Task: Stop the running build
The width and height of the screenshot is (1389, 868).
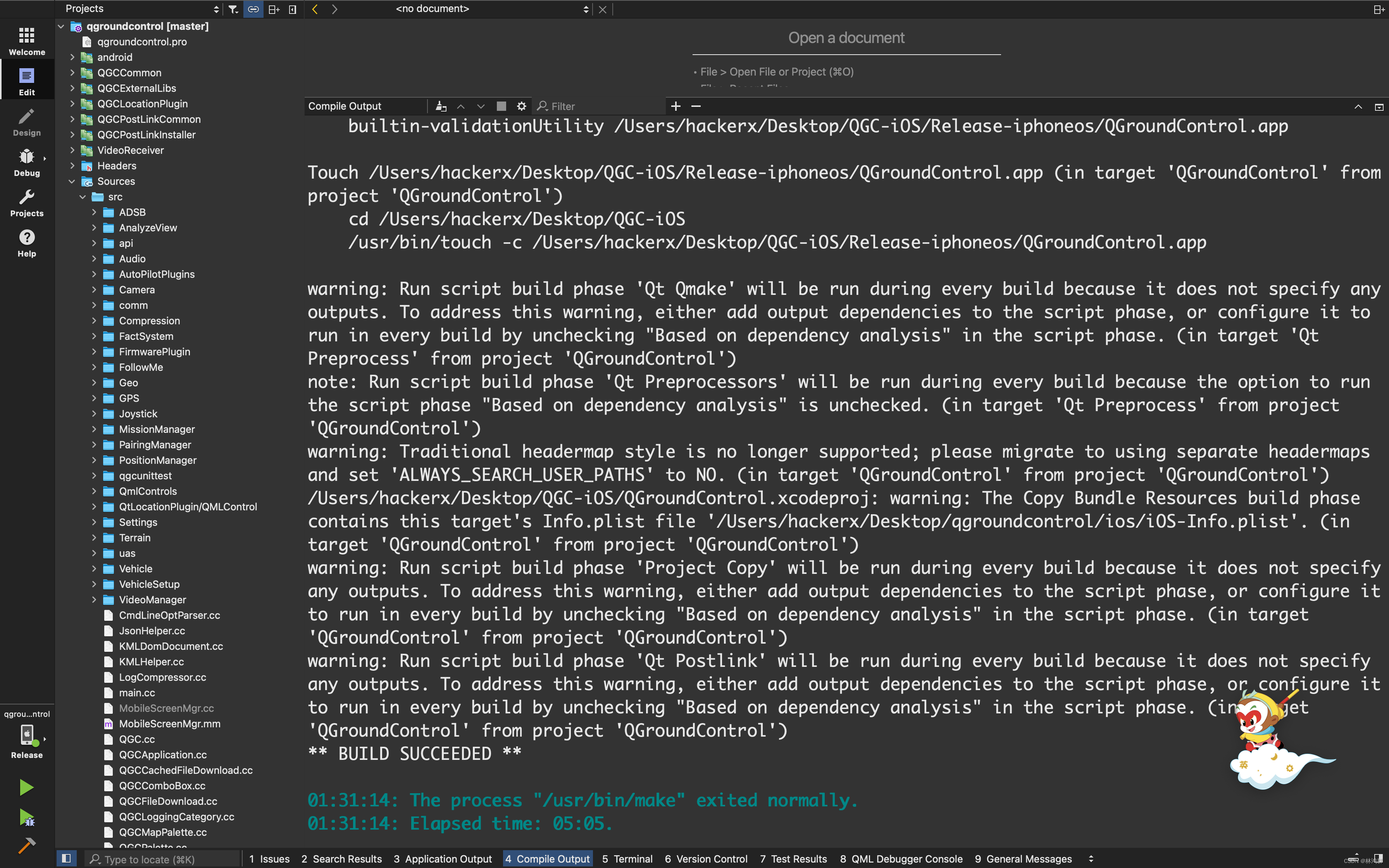Action: [x=501, y=106]
